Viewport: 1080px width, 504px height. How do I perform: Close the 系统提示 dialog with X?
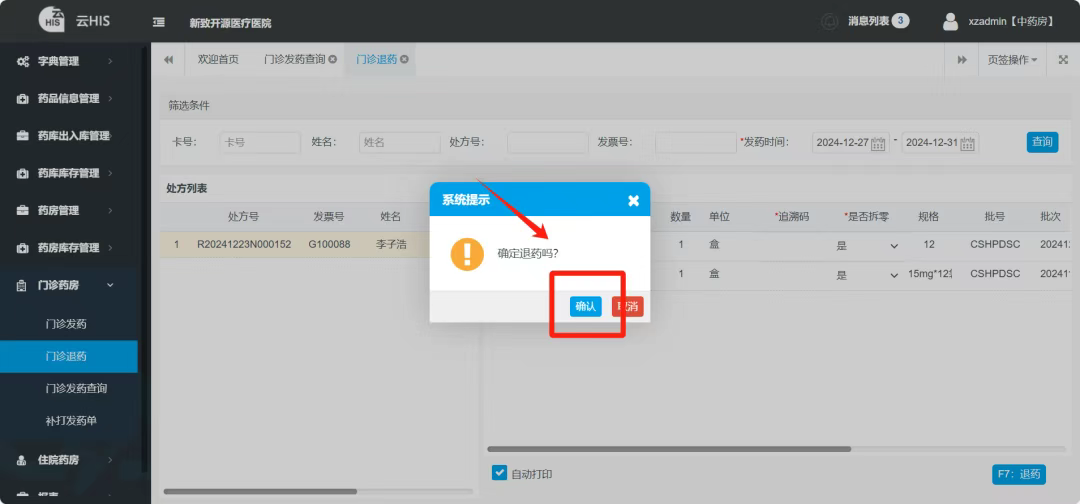pos(634,200)
